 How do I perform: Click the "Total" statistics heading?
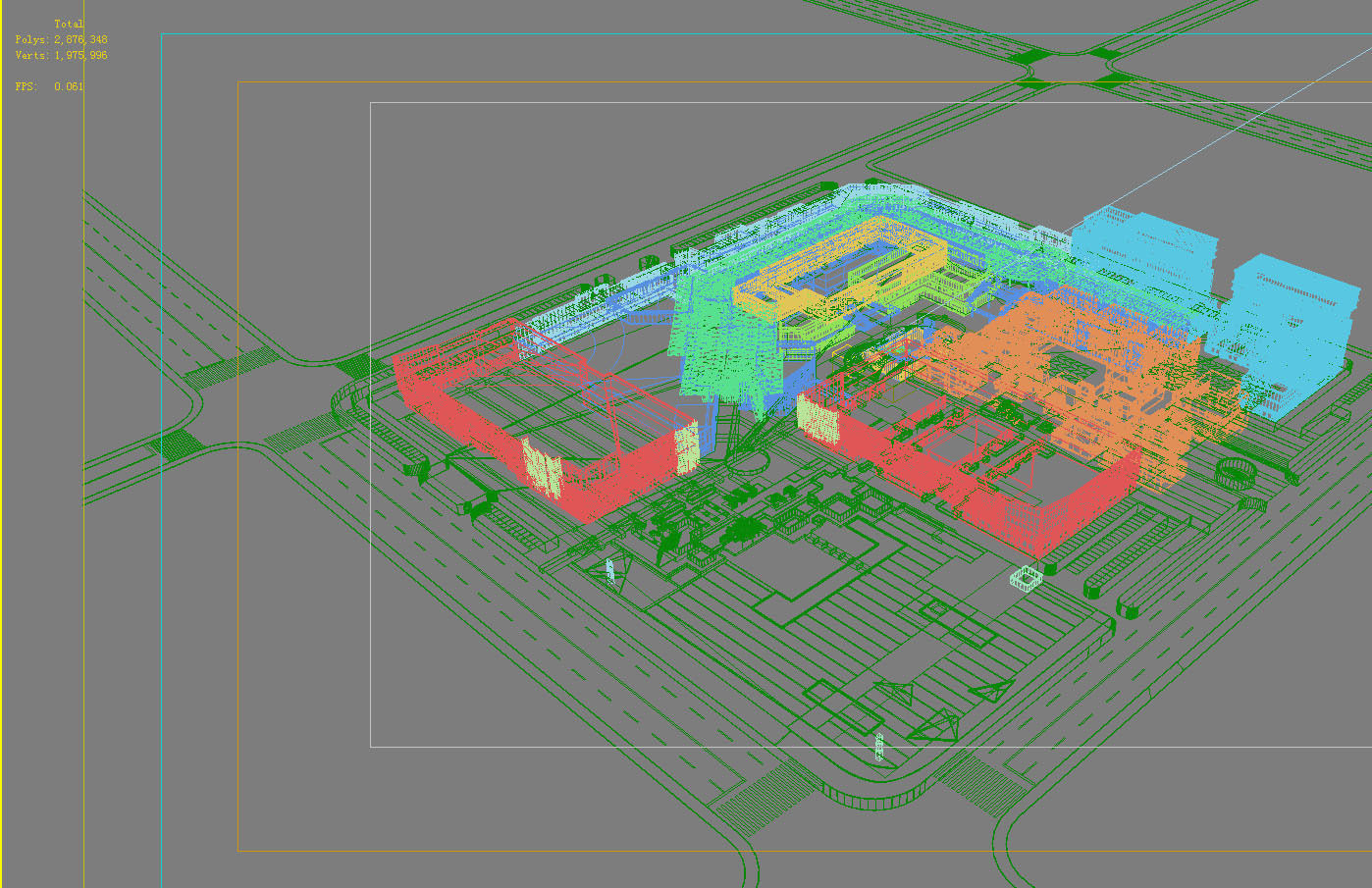tap(69, 24)
